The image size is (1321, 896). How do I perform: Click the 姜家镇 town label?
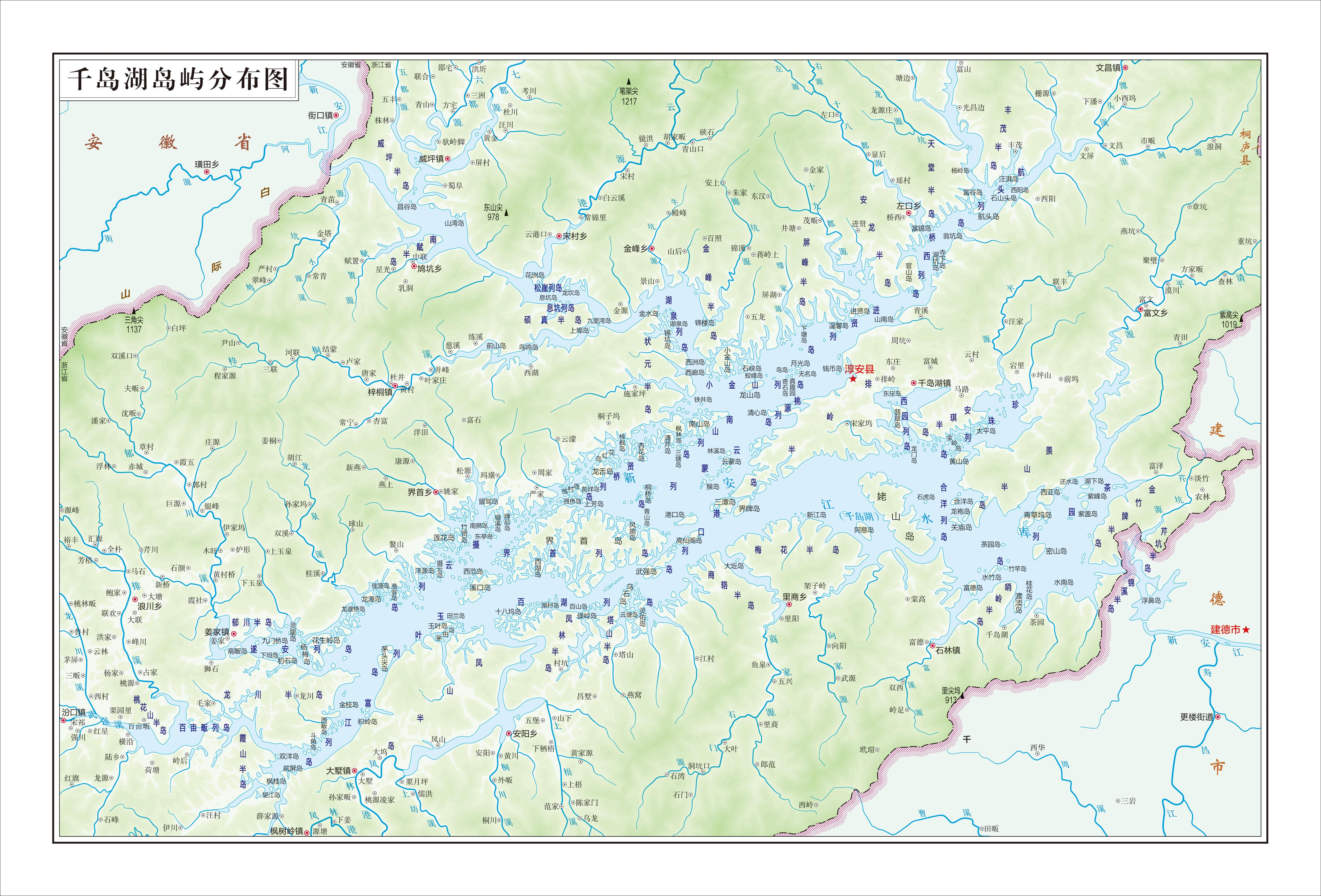pyautogui.click(x=216, y=632)
